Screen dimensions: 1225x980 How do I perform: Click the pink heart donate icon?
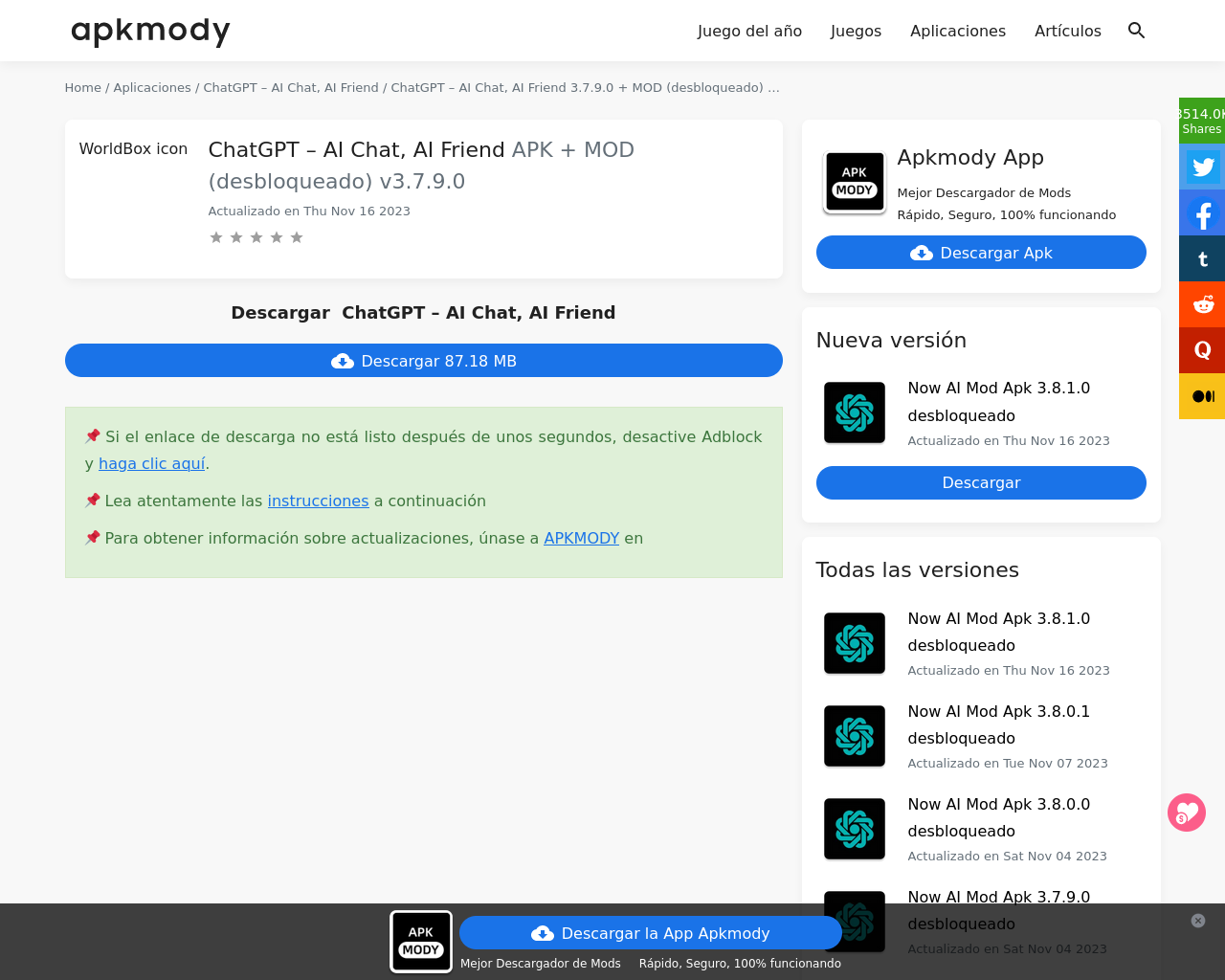tap(1187, 813)
